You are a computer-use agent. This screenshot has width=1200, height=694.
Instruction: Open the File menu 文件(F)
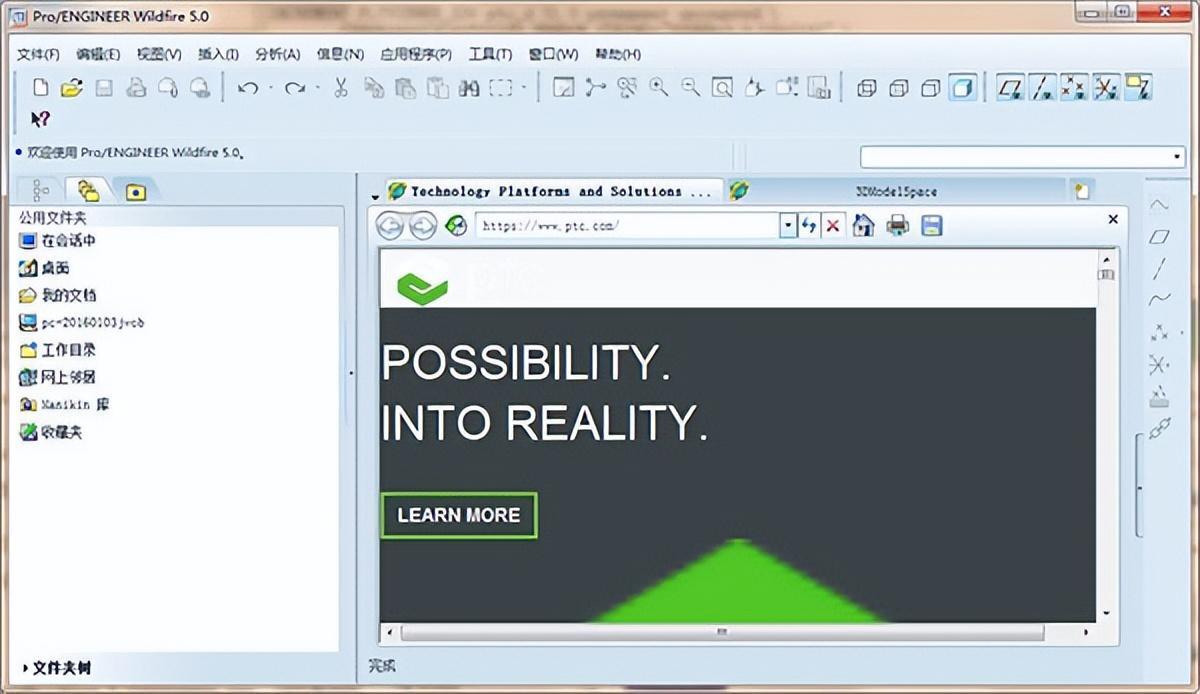38,54
